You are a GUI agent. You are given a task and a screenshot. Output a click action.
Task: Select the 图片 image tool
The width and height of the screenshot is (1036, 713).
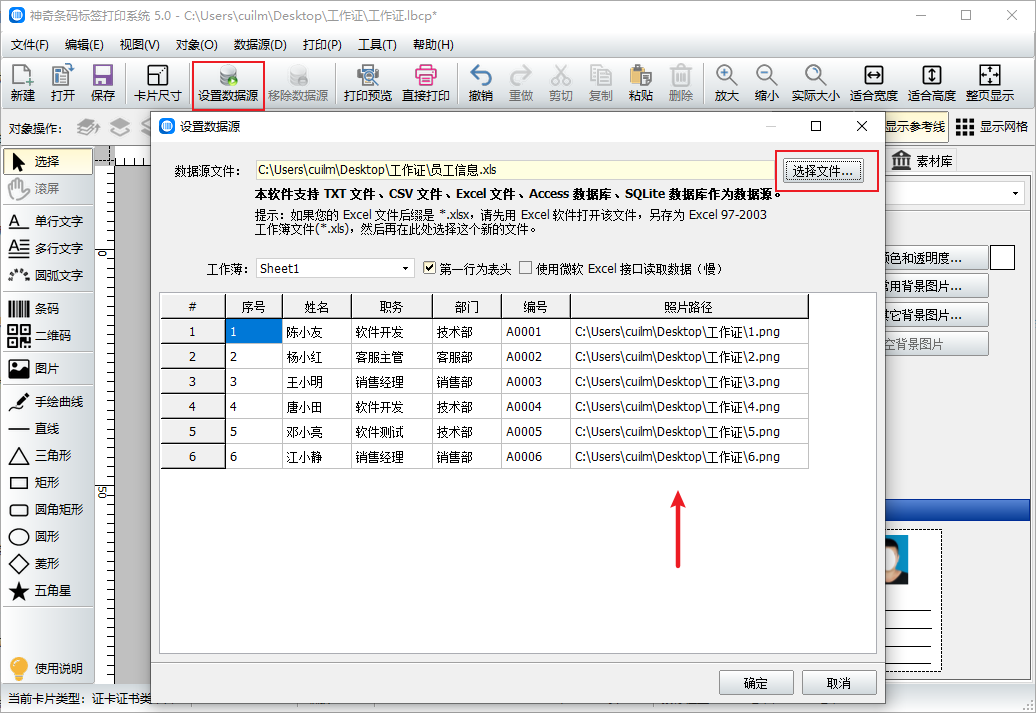[x=48, y=369]
